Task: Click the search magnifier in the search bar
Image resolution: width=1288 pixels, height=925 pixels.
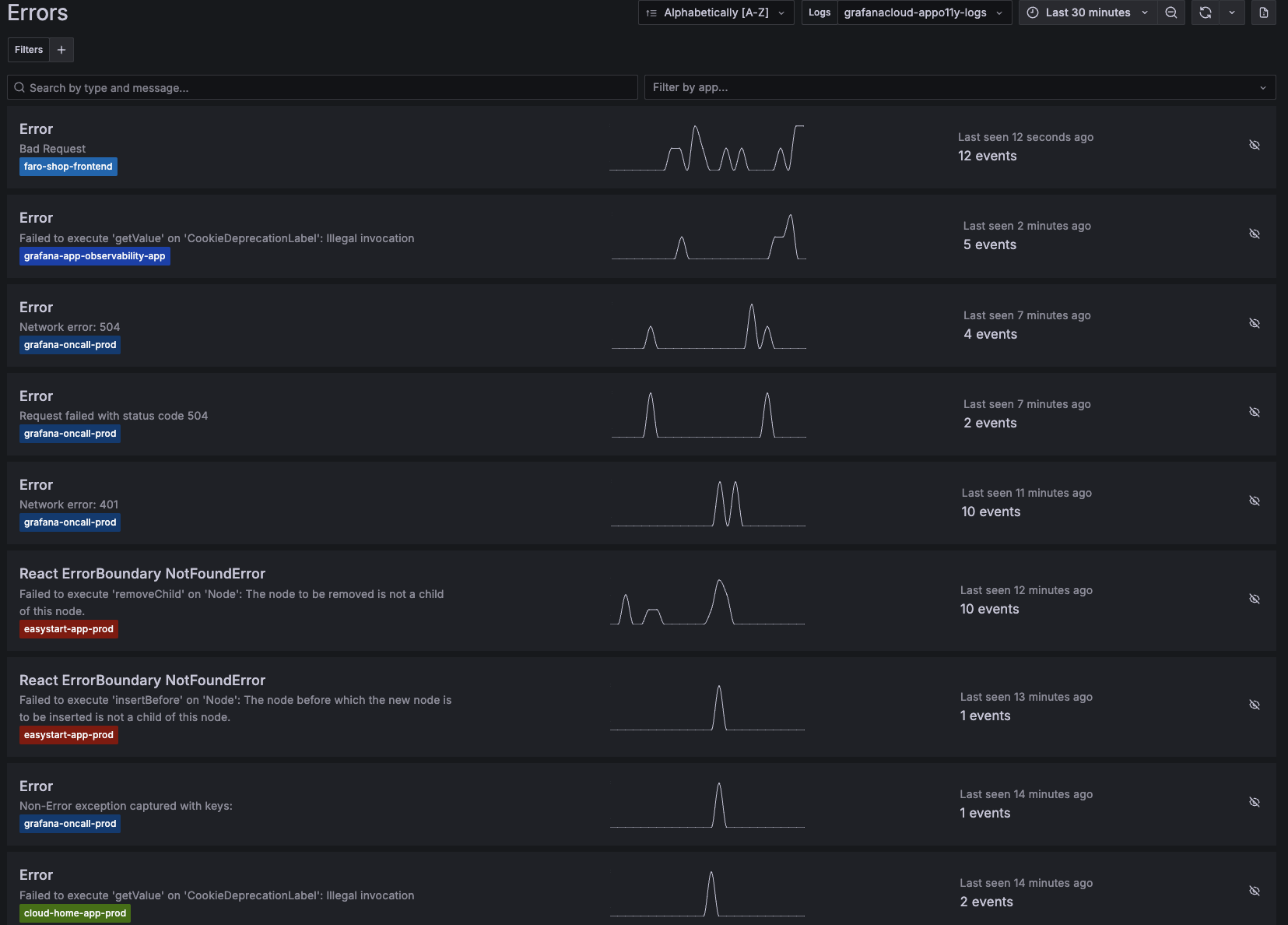Action: (x=19, y=87)
